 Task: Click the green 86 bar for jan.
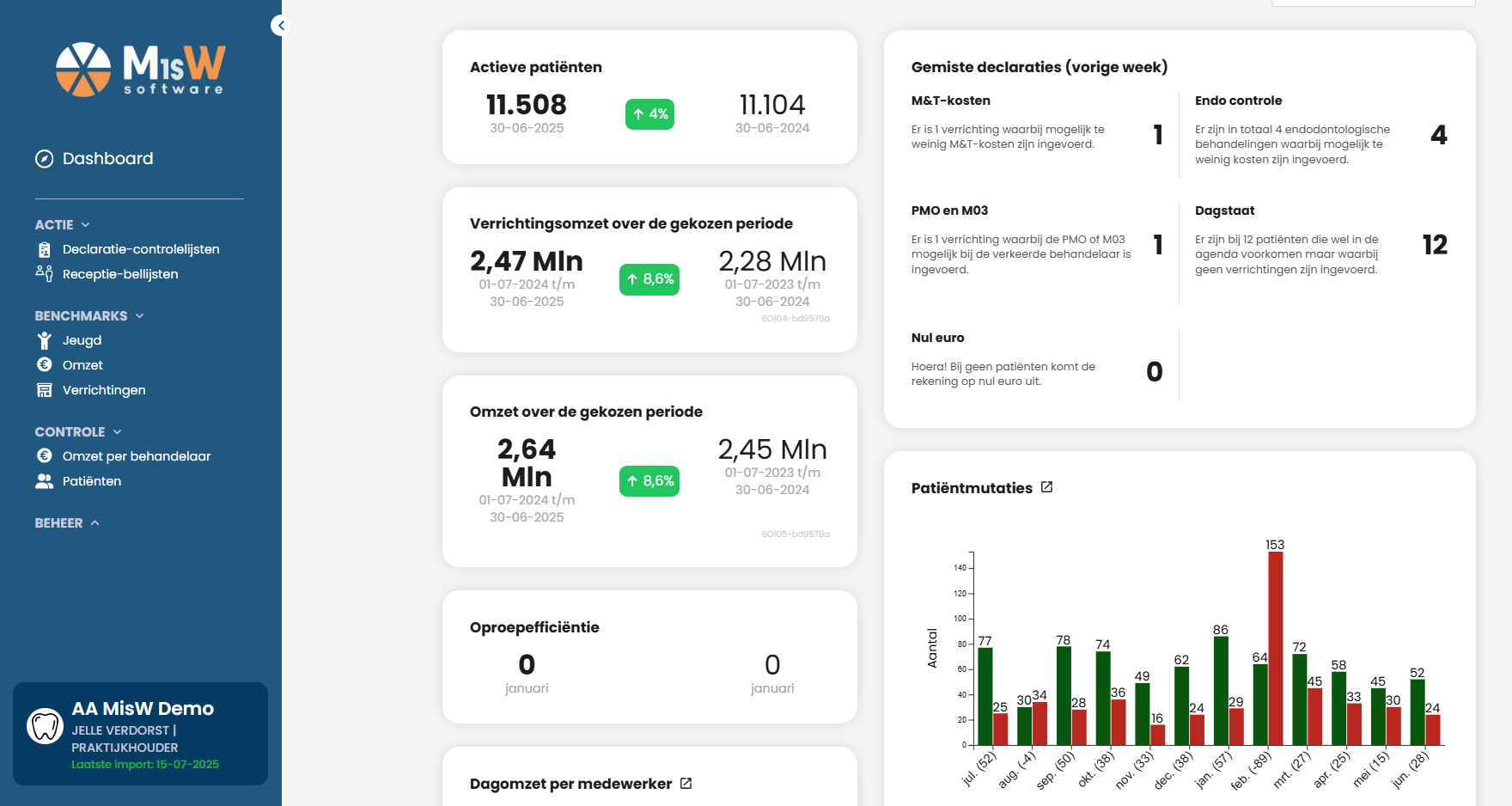pyautogui.click(x=1221, y=691)
